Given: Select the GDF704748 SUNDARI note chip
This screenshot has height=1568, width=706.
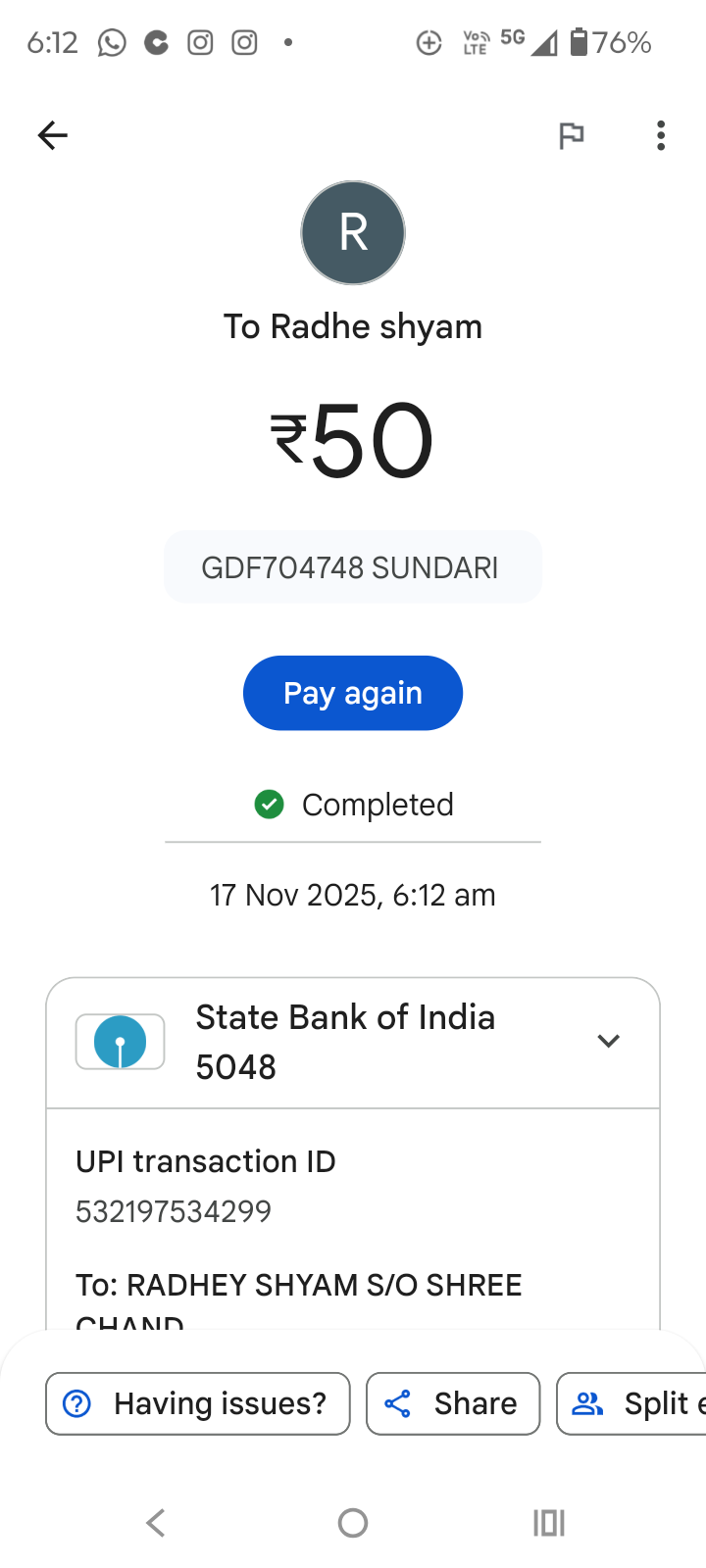Looking at the screenshot, I should [353, 567].
